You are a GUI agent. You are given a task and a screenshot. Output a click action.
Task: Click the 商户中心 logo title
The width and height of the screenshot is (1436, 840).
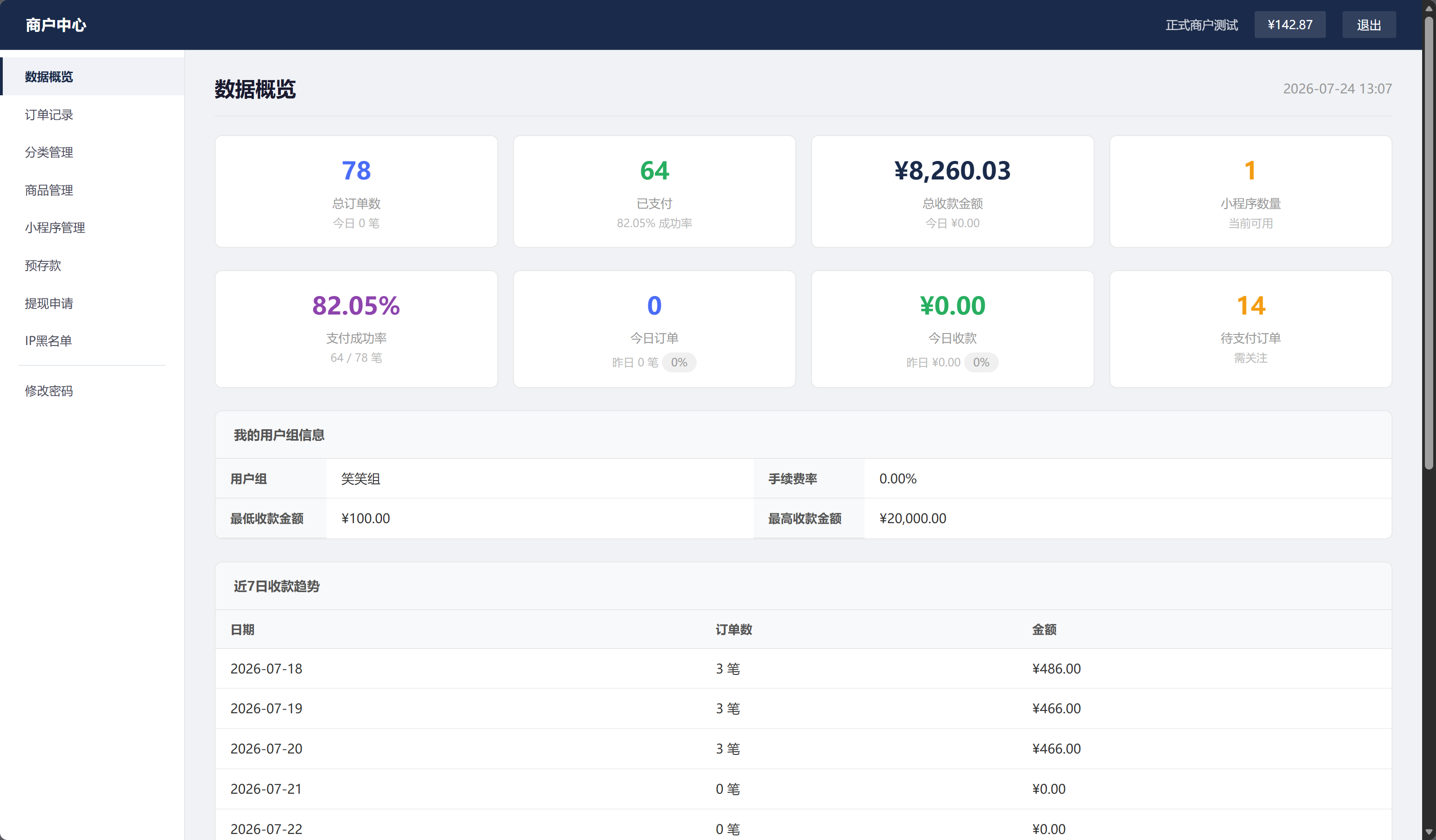pos(56,25)
